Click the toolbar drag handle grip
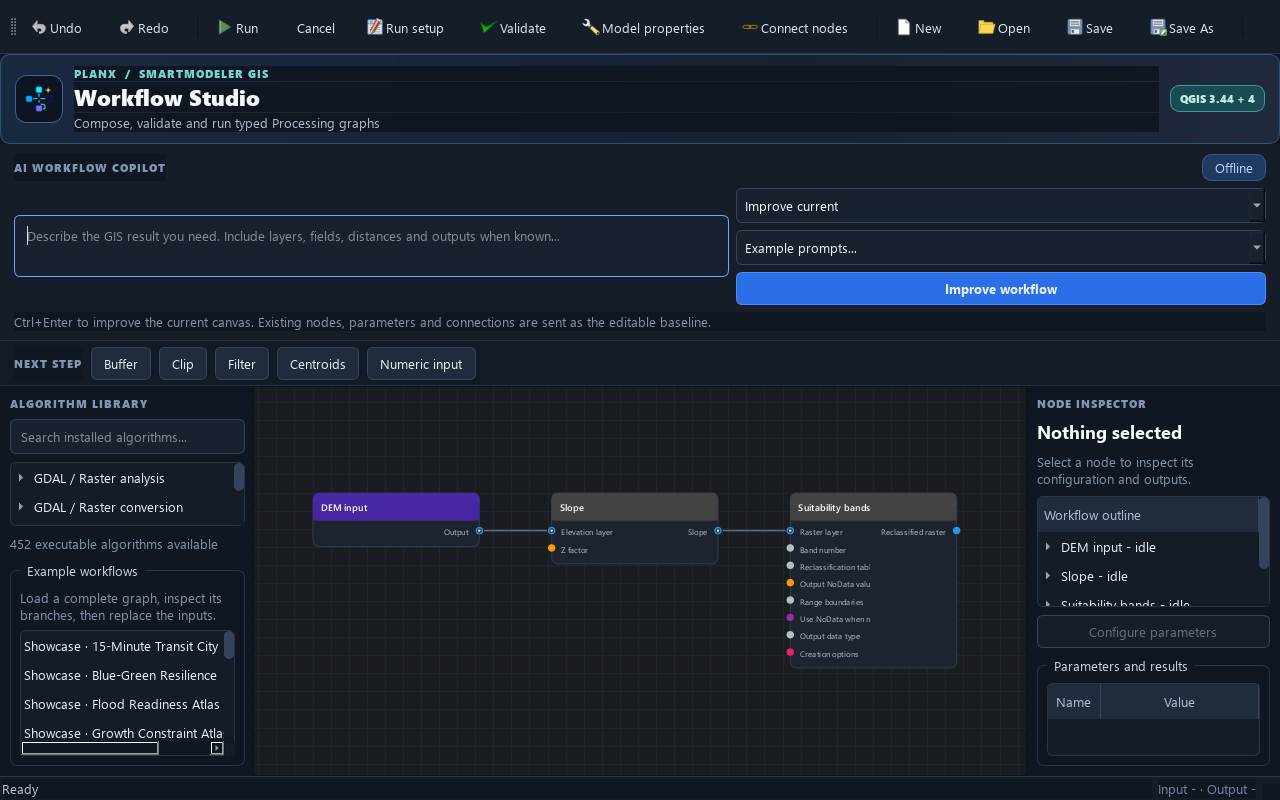Screen dimensions: 1280x800 pos(13,28)
